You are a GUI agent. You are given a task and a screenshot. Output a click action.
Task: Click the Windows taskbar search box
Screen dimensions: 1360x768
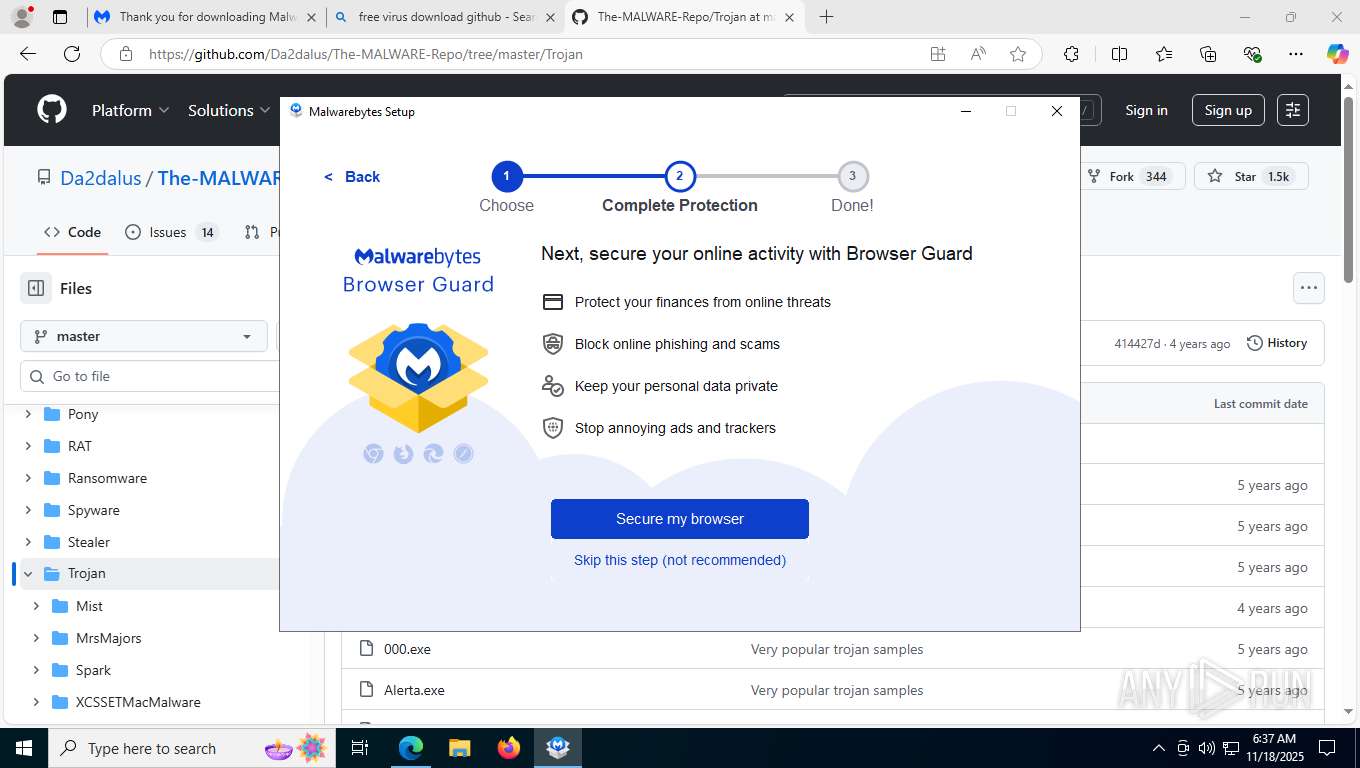[192, 748]
